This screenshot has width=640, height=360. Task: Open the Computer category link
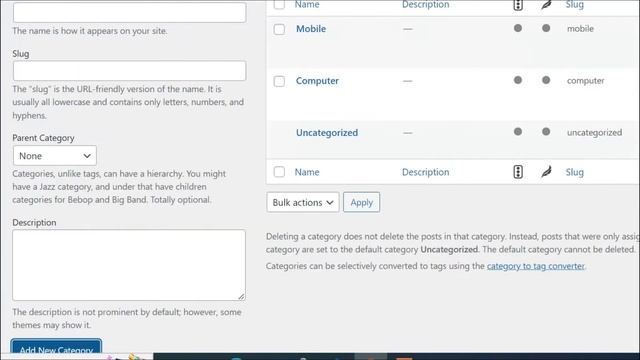pyautogui.click(x=317, y=81)
